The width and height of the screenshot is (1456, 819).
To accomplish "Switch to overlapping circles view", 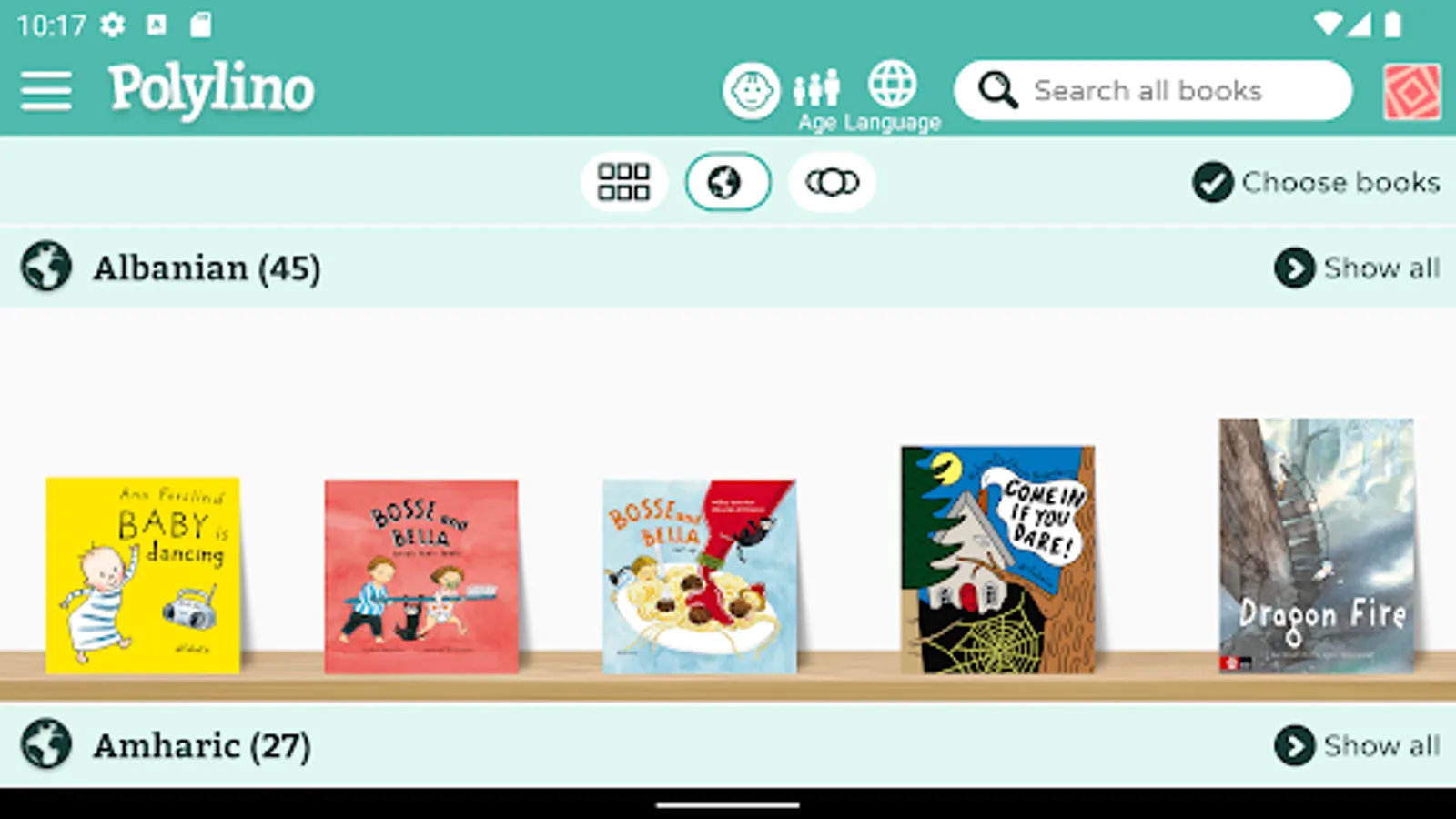I will click(832, 182).
